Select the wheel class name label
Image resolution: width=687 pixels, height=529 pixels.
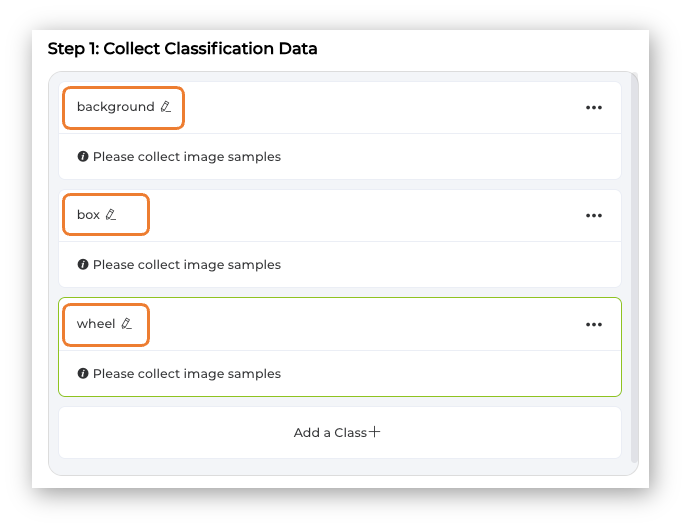click(96, 324)
